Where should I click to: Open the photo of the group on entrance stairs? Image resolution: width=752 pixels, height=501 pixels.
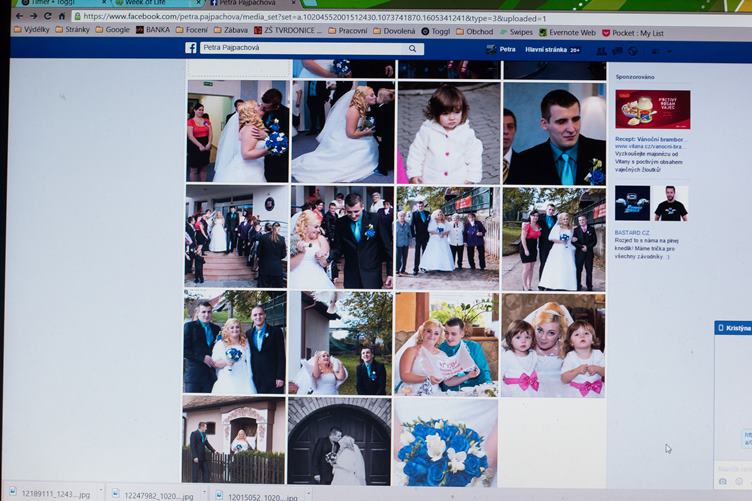[x=236, y=236]
